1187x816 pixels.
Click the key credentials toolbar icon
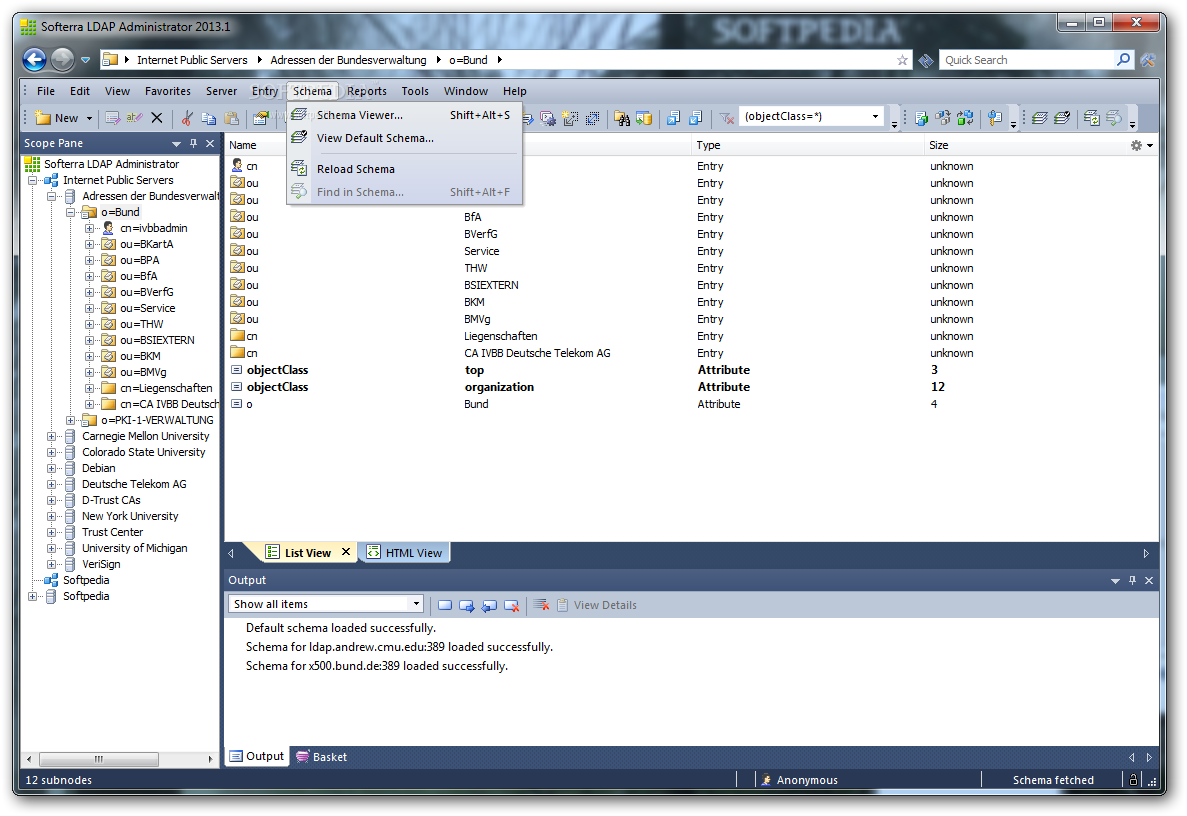coord(994,117)
